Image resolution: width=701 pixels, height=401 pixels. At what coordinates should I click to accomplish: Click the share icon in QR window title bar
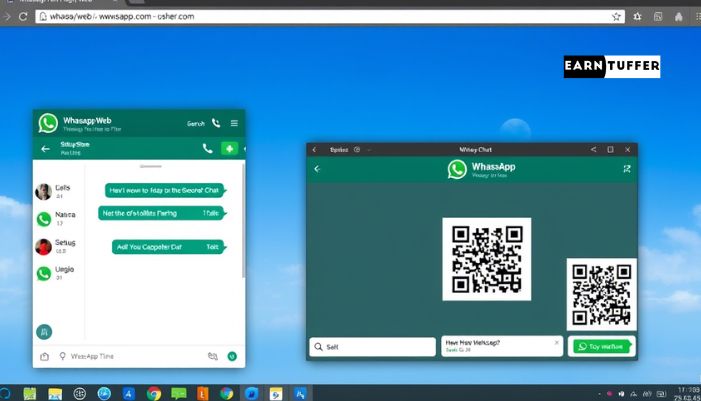pos(593,149)
